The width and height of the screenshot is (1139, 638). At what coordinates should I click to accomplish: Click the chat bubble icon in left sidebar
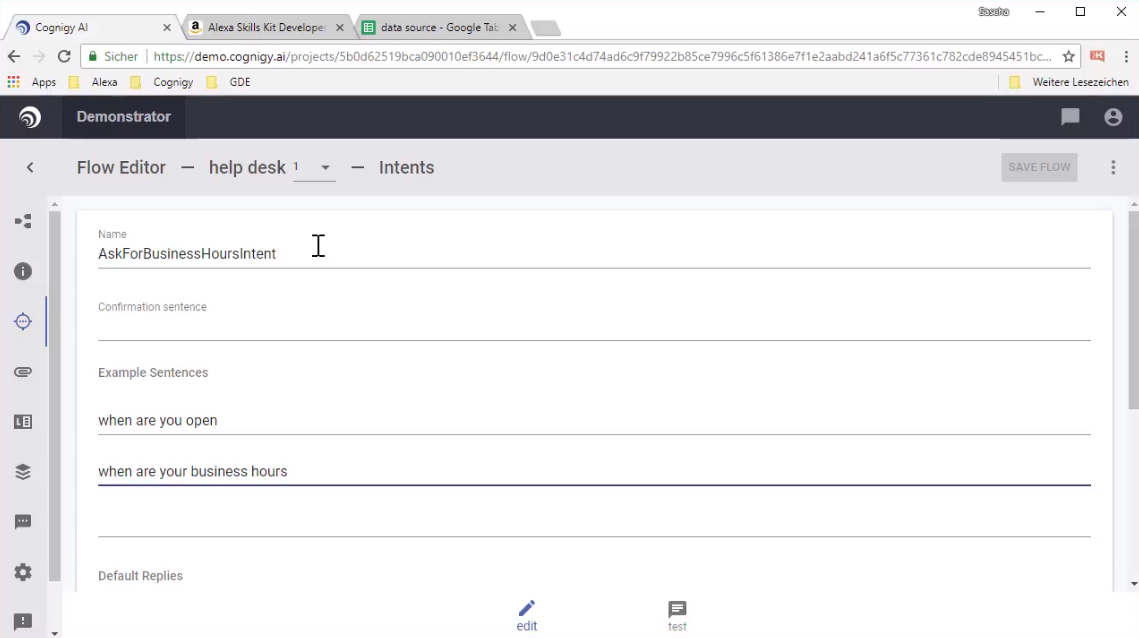[x=22, y=522]
